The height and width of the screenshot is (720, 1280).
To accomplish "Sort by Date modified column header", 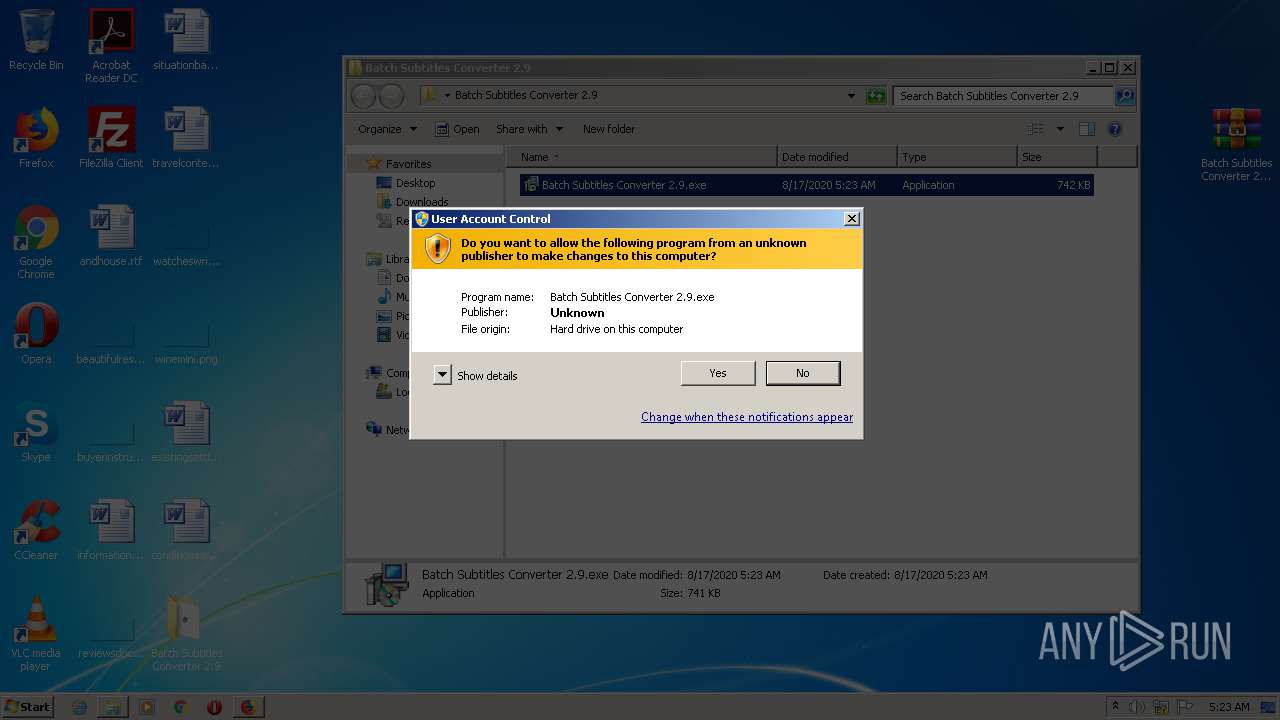I will pyautogui.click(x=837, y=157).
